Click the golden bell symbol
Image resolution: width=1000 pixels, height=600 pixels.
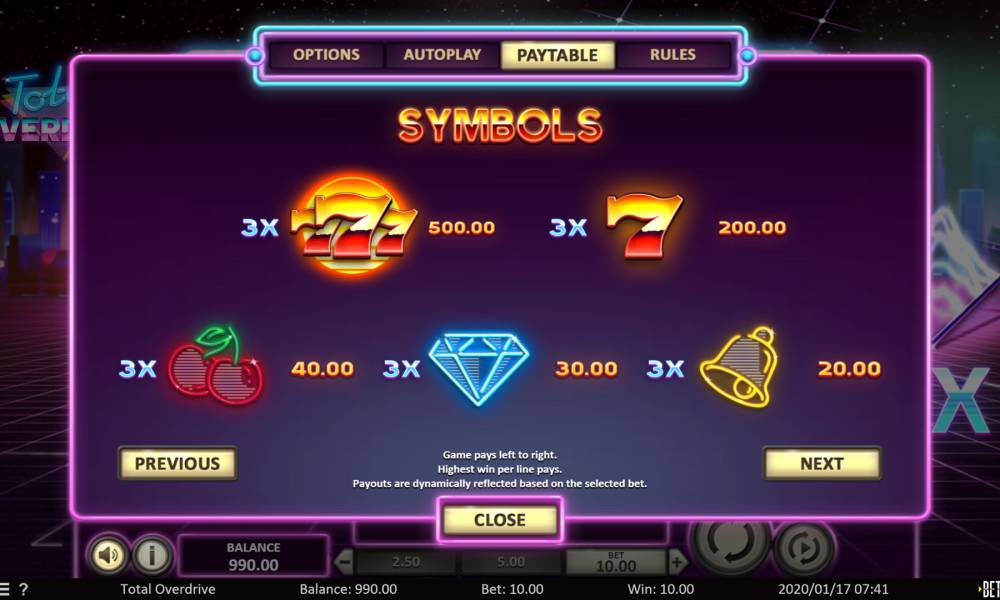(x=740, y=367)
